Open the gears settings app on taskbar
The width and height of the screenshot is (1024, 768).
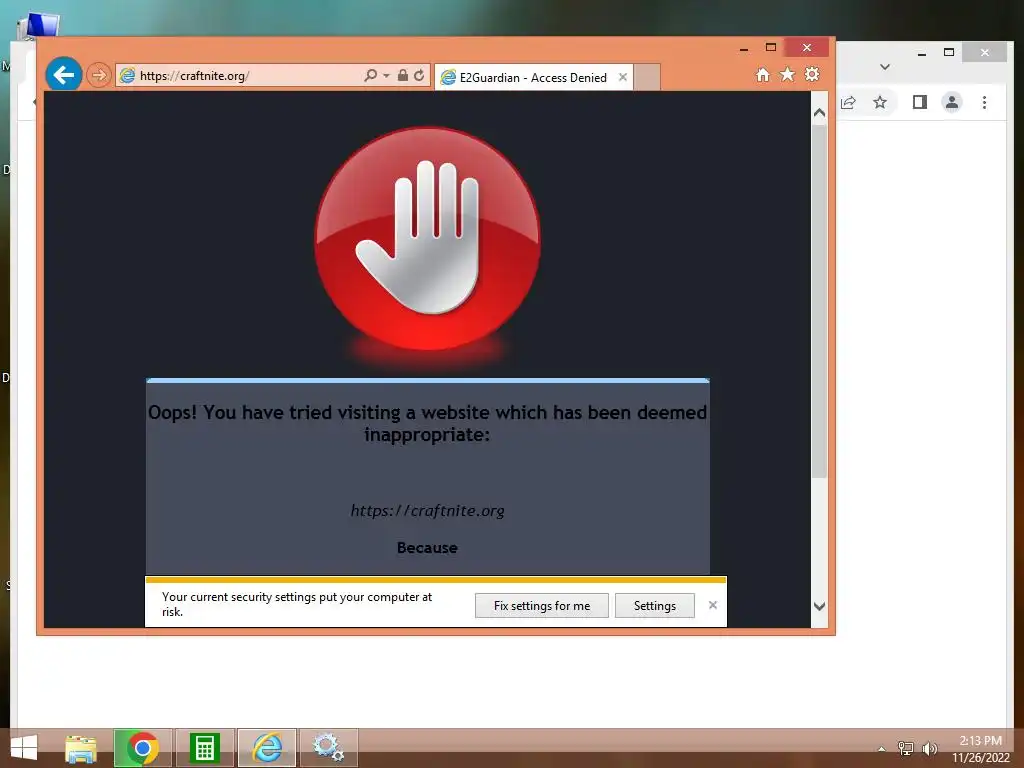point(328,748)
